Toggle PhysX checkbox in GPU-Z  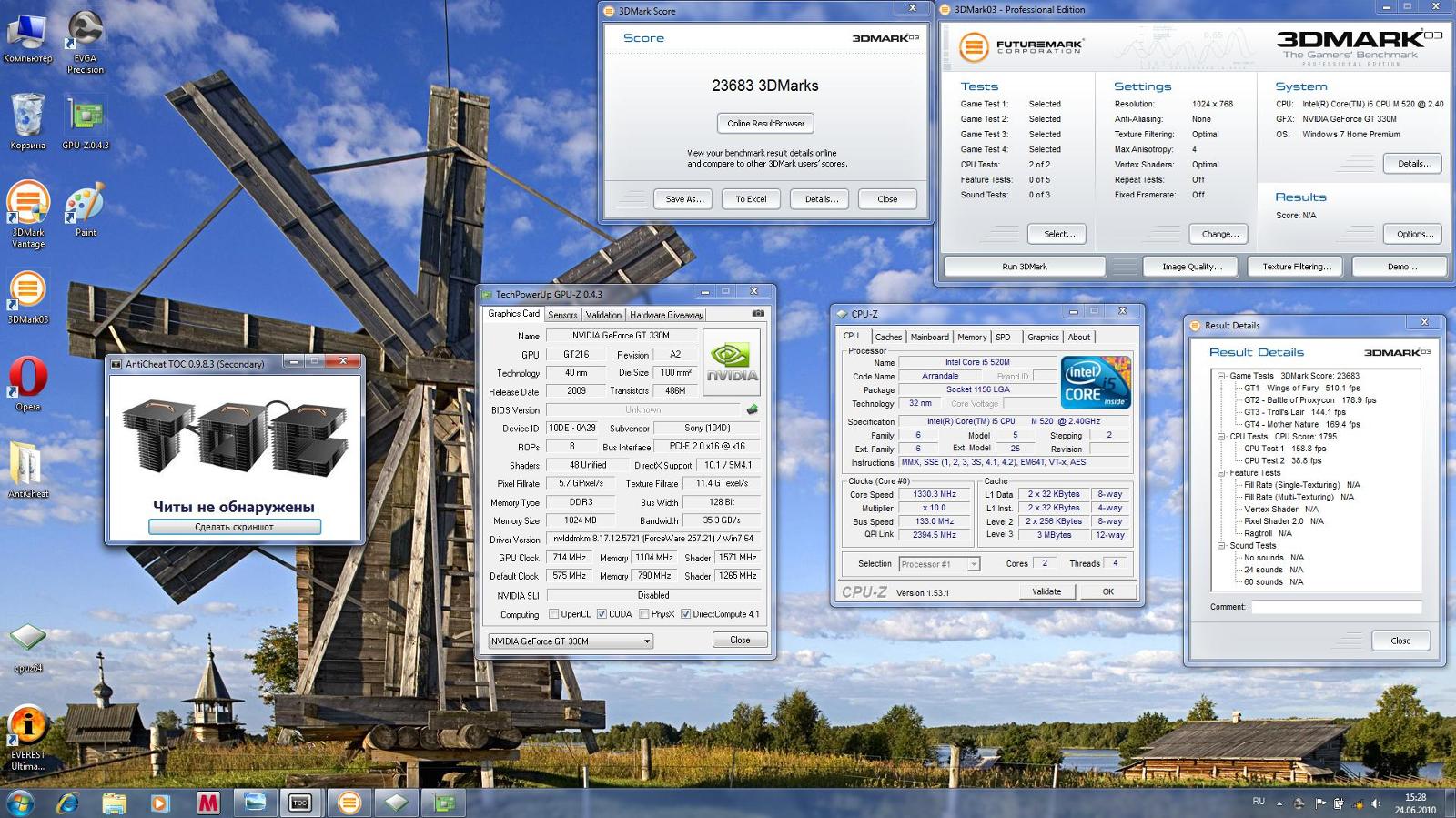tap(643, 614)
